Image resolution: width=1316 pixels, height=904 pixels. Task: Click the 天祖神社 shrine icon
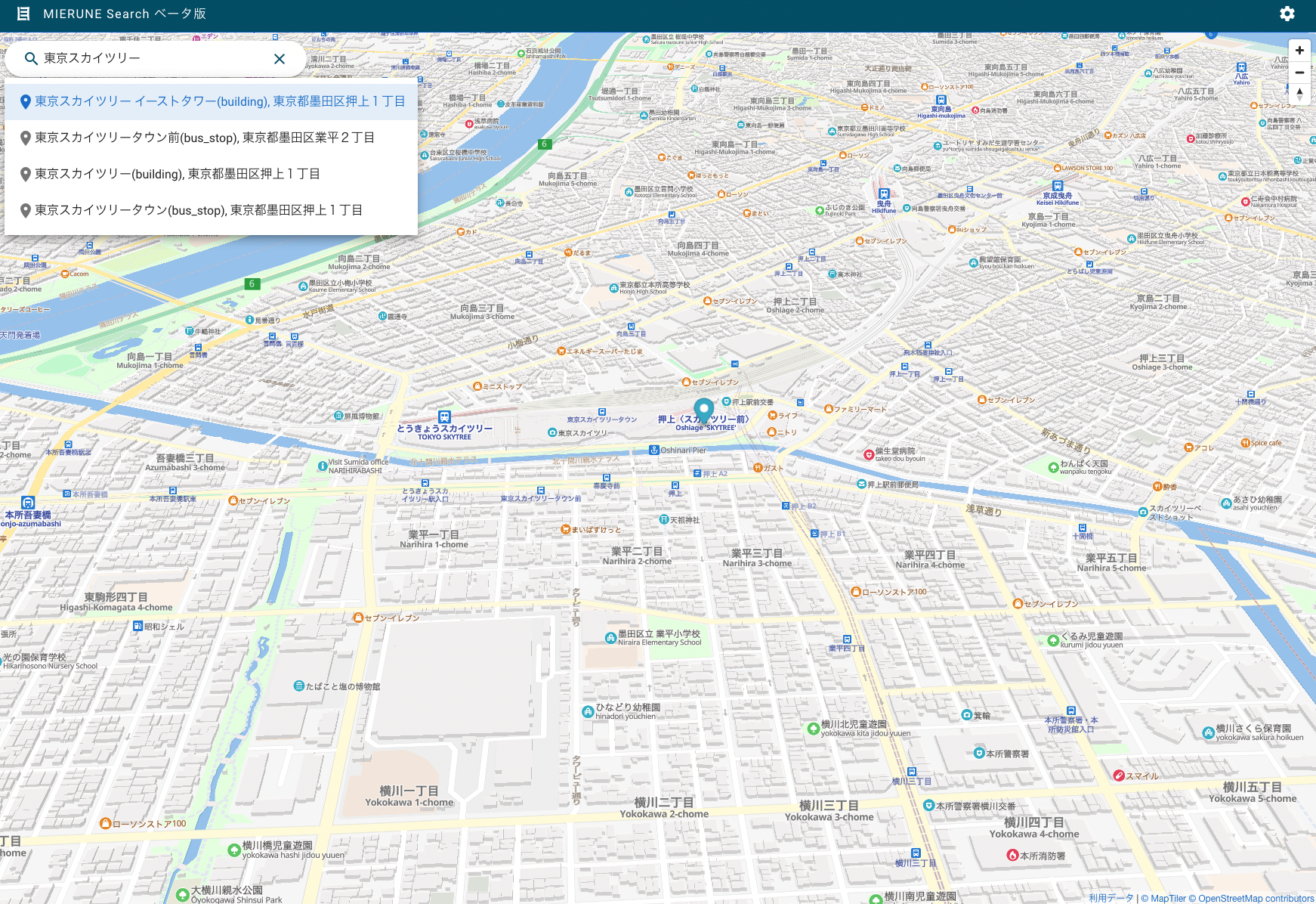(x=664, y=520)
